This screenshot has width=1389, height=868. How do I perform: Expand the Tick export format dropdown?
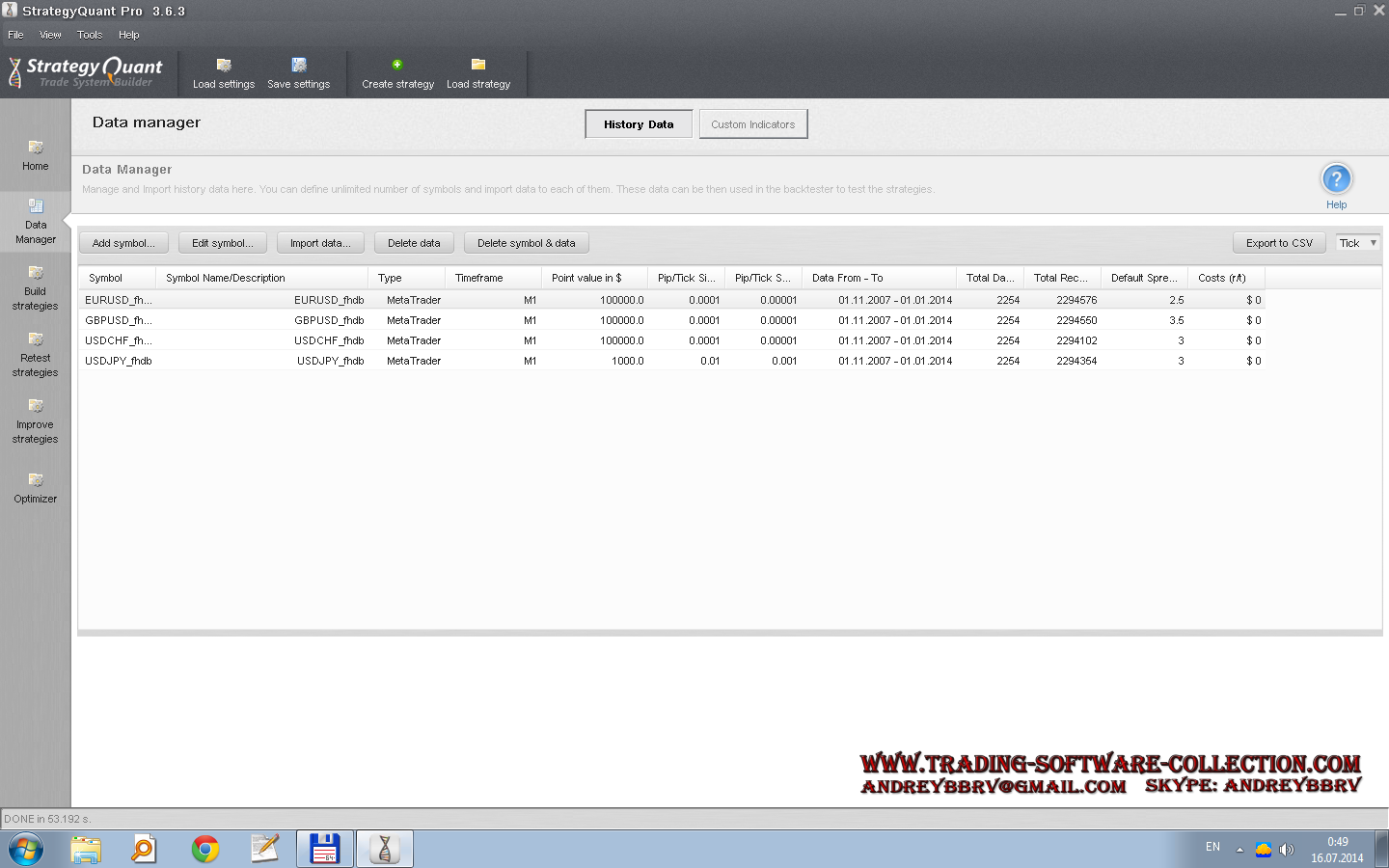1358,243
